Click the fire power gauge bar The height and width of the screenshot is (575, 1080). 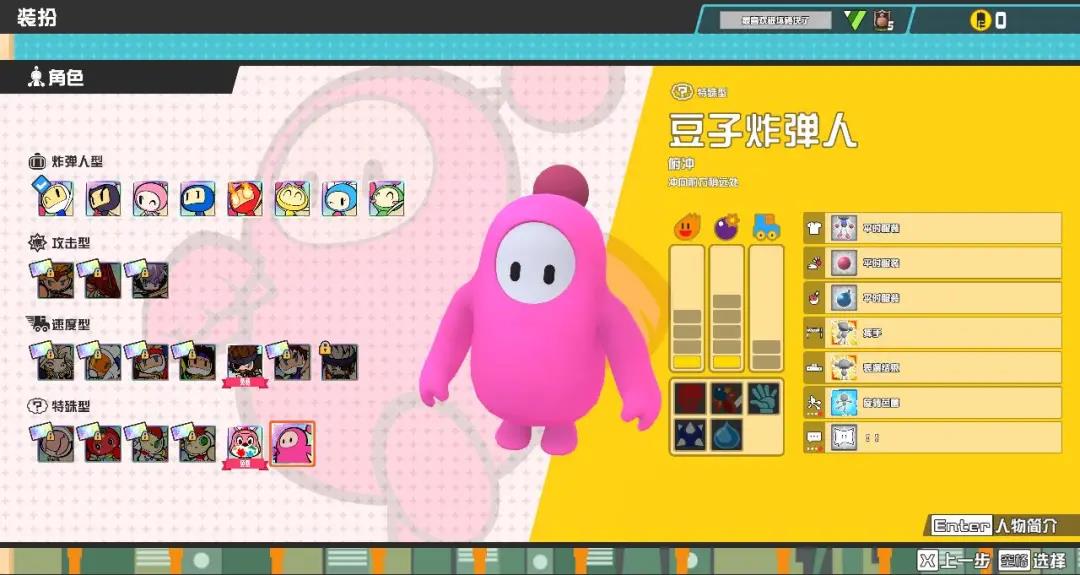[687, 308]
